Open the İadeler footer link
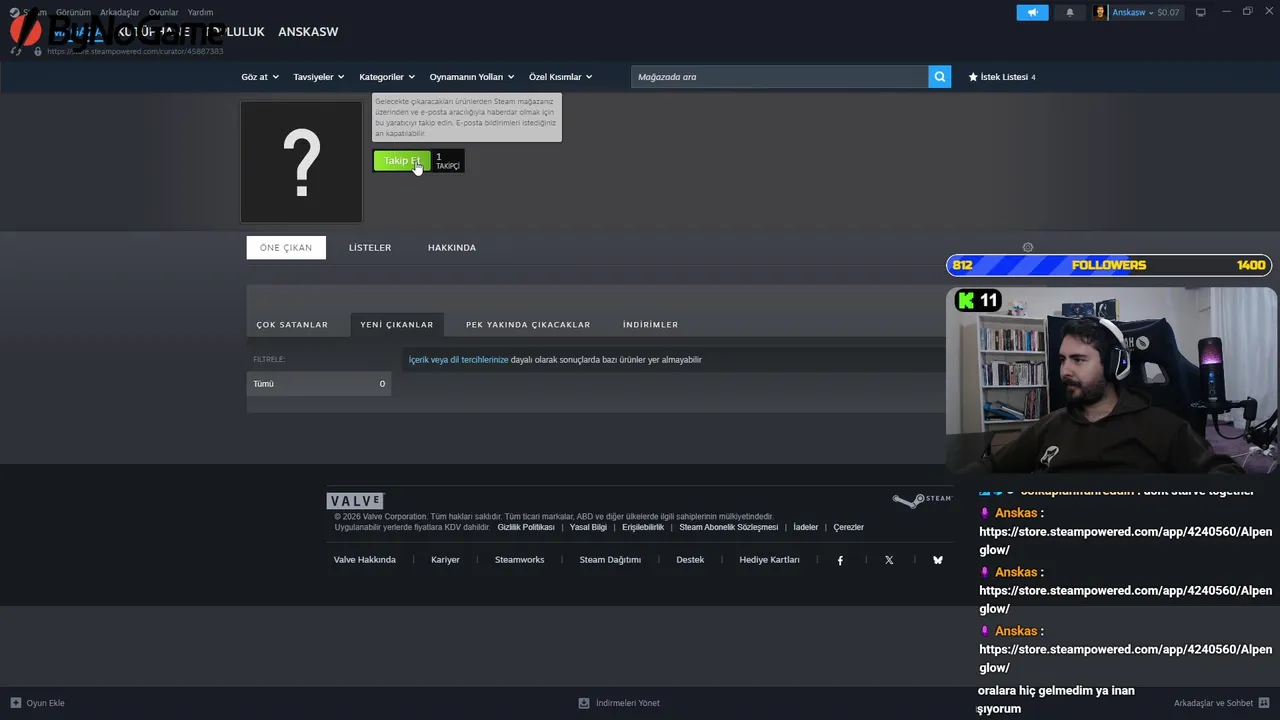This screenshot has height=720, width=1280. [x=806, y=527]
